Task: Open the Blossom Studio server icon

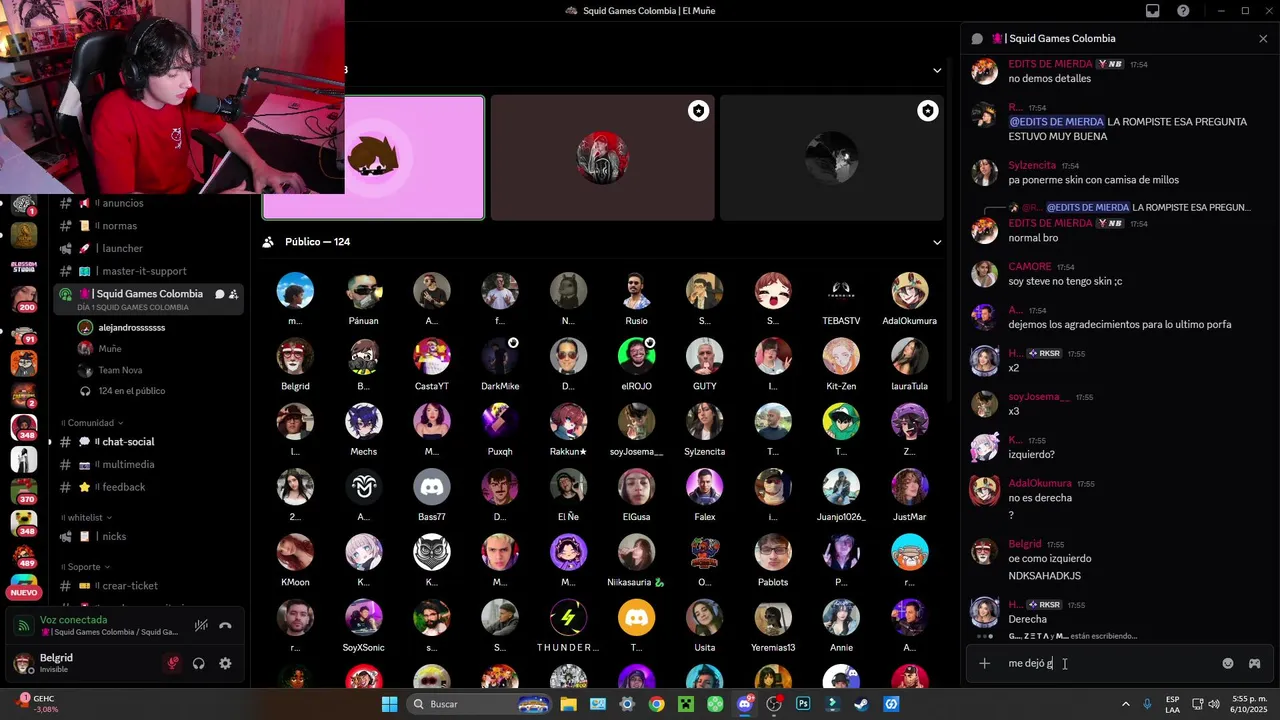Action: tap(24, 267)
